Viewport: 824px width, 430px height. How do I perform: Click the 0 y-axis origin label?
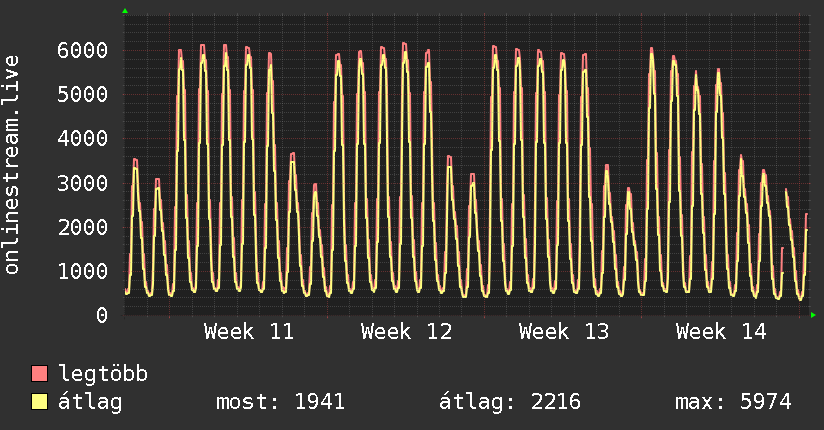(101, 315)
